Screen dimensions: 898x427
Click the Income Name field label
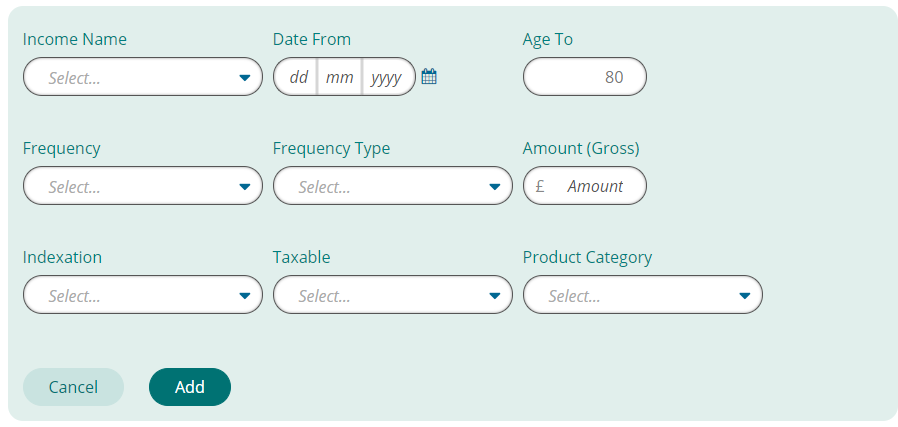click(75, 40)
